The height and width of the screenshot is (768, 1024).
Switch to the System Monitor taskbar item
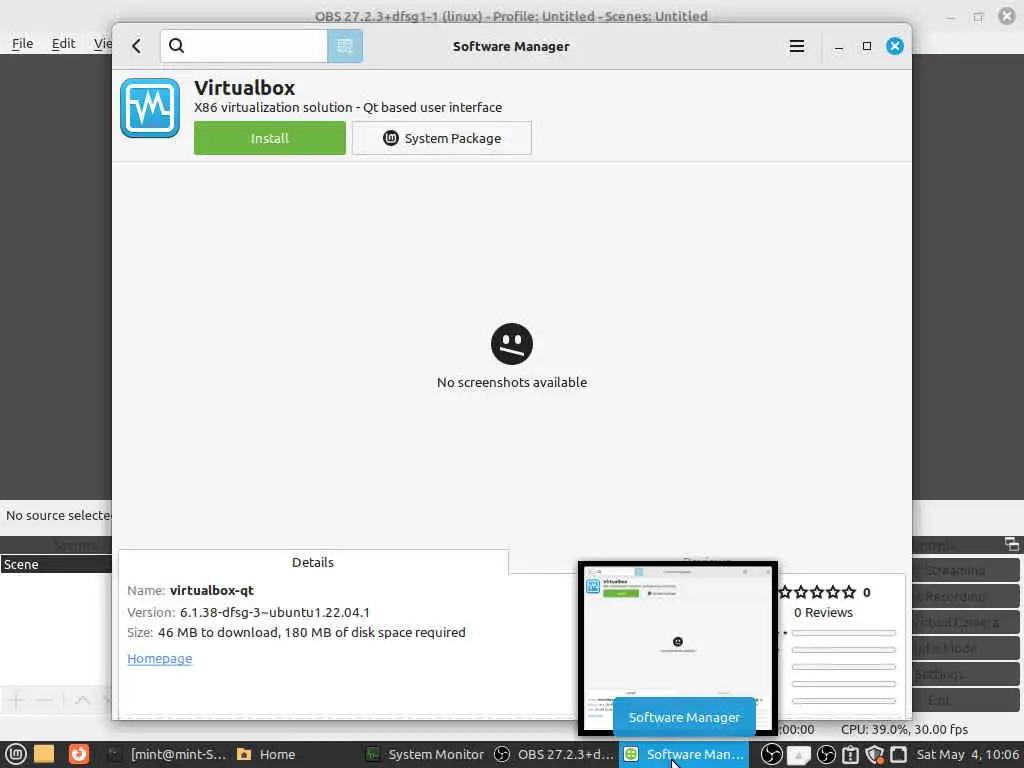pos(424,754)
